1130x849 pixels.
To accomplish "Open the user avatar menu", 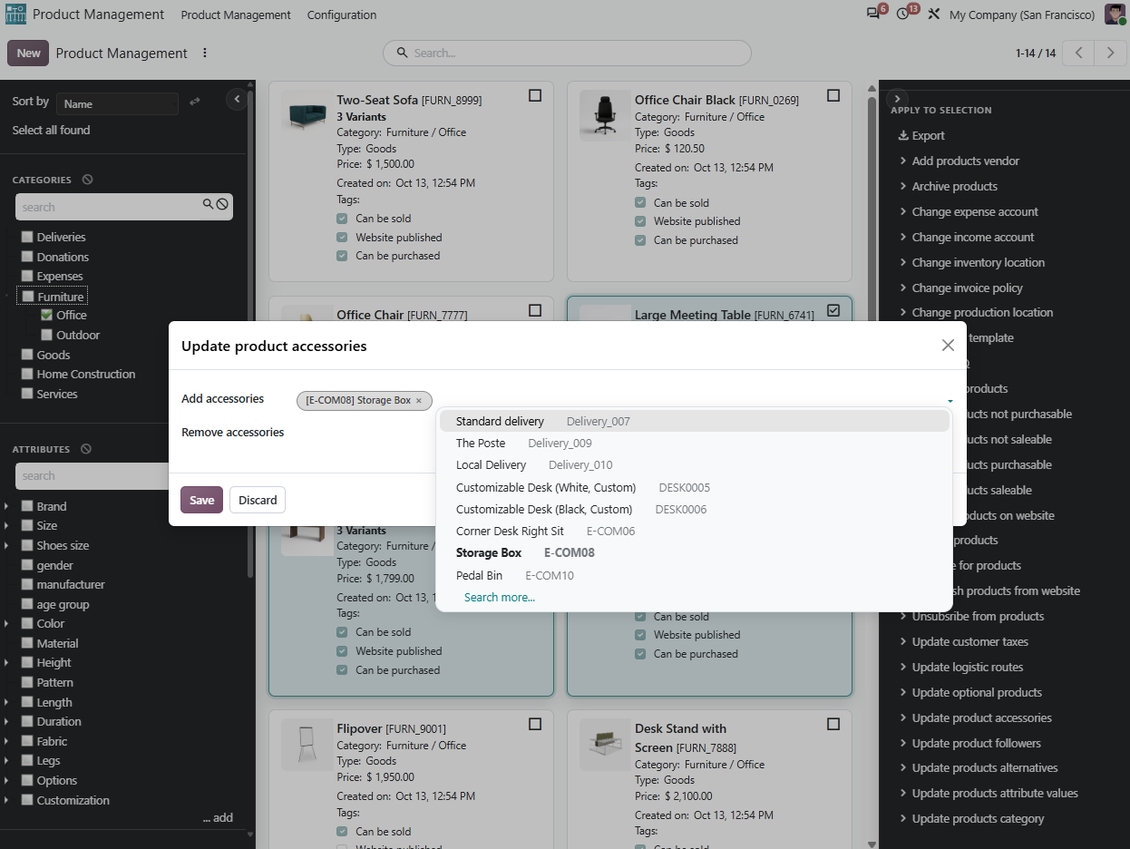I will [x=1114, y=14].
